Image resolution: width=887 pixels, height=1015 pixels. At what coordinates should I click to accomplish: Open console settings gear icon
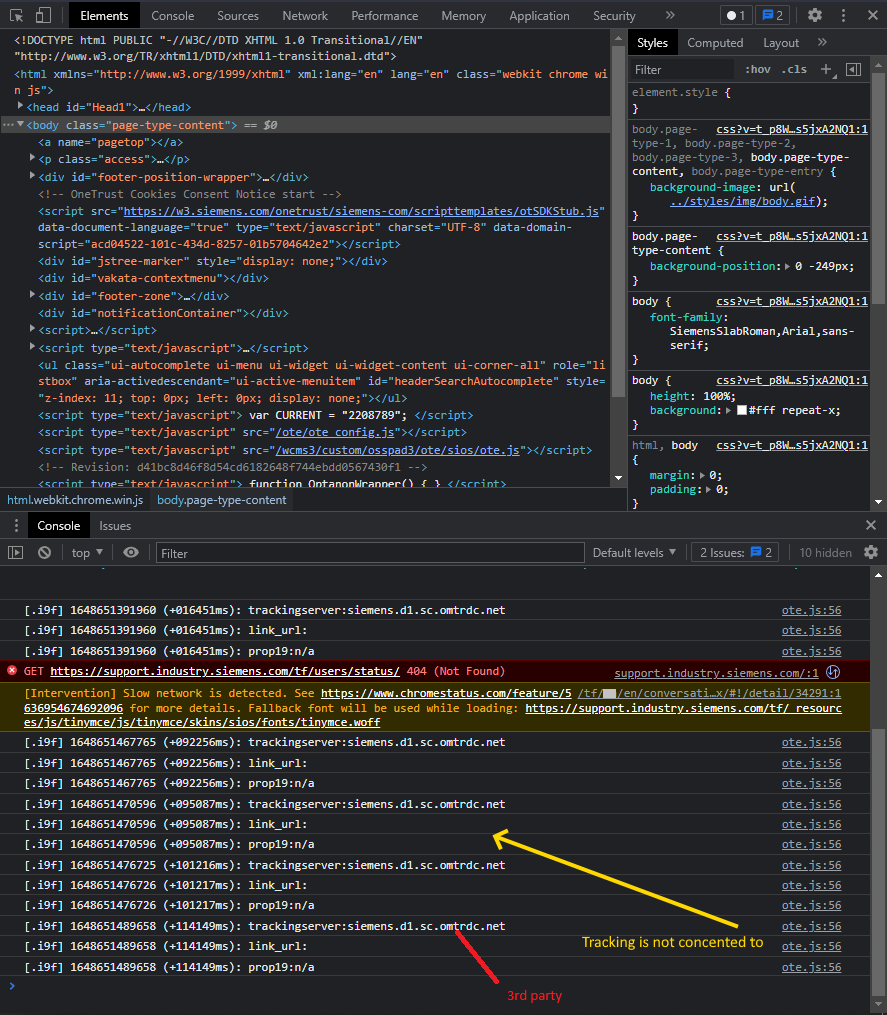point(870,552)
